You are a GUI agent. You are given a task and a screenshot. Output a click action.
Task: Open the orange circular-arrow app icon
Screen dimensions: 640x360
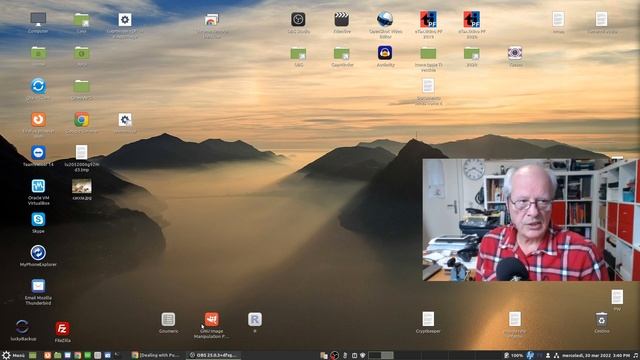tap(38, 120)
